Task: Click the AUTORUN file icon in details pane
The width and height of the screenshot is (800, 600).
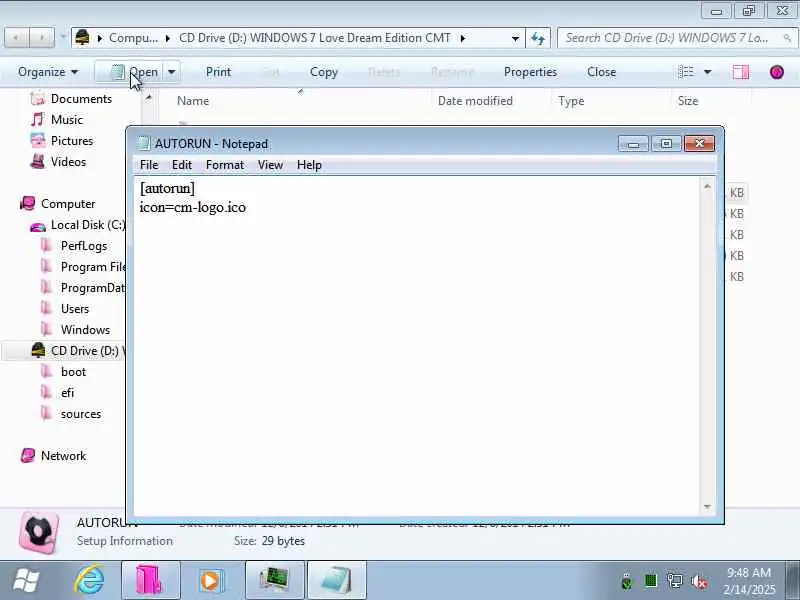Action: coord(39,533)
